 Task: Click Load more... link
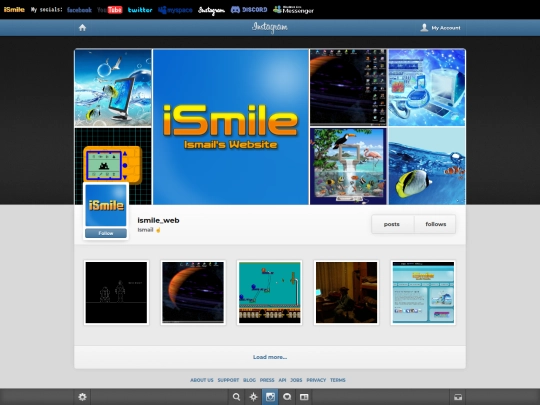click(x=270, y=357)
